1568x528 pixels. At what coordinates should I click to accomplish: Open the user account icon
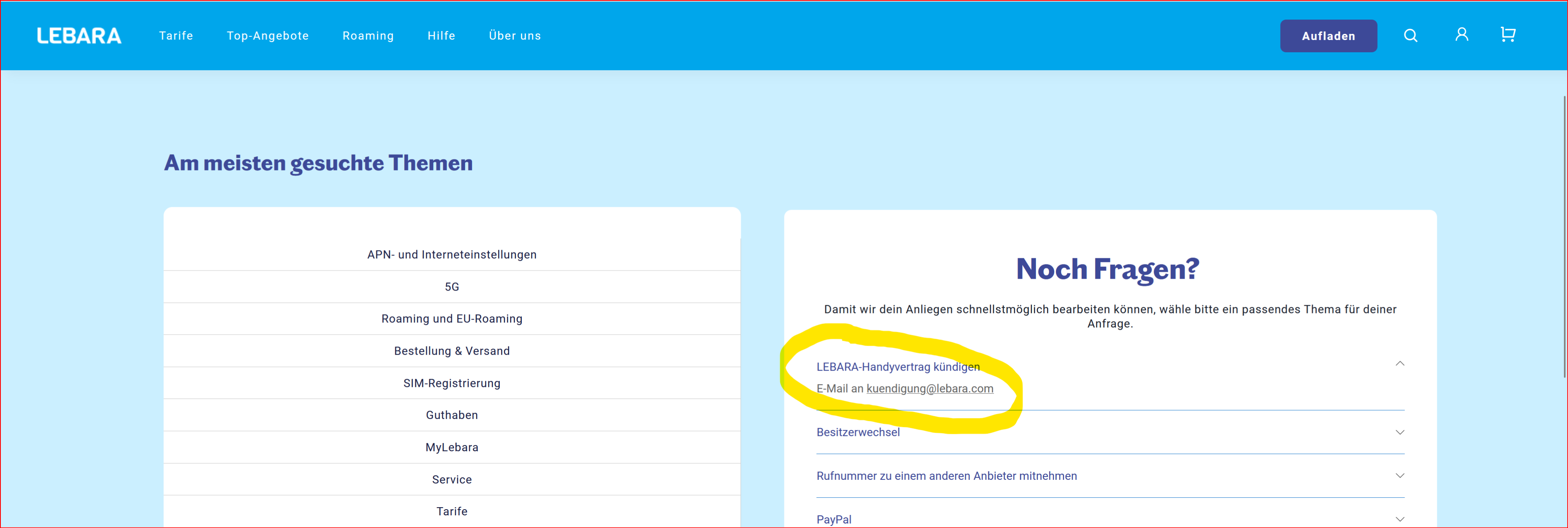click(1461, 35)
